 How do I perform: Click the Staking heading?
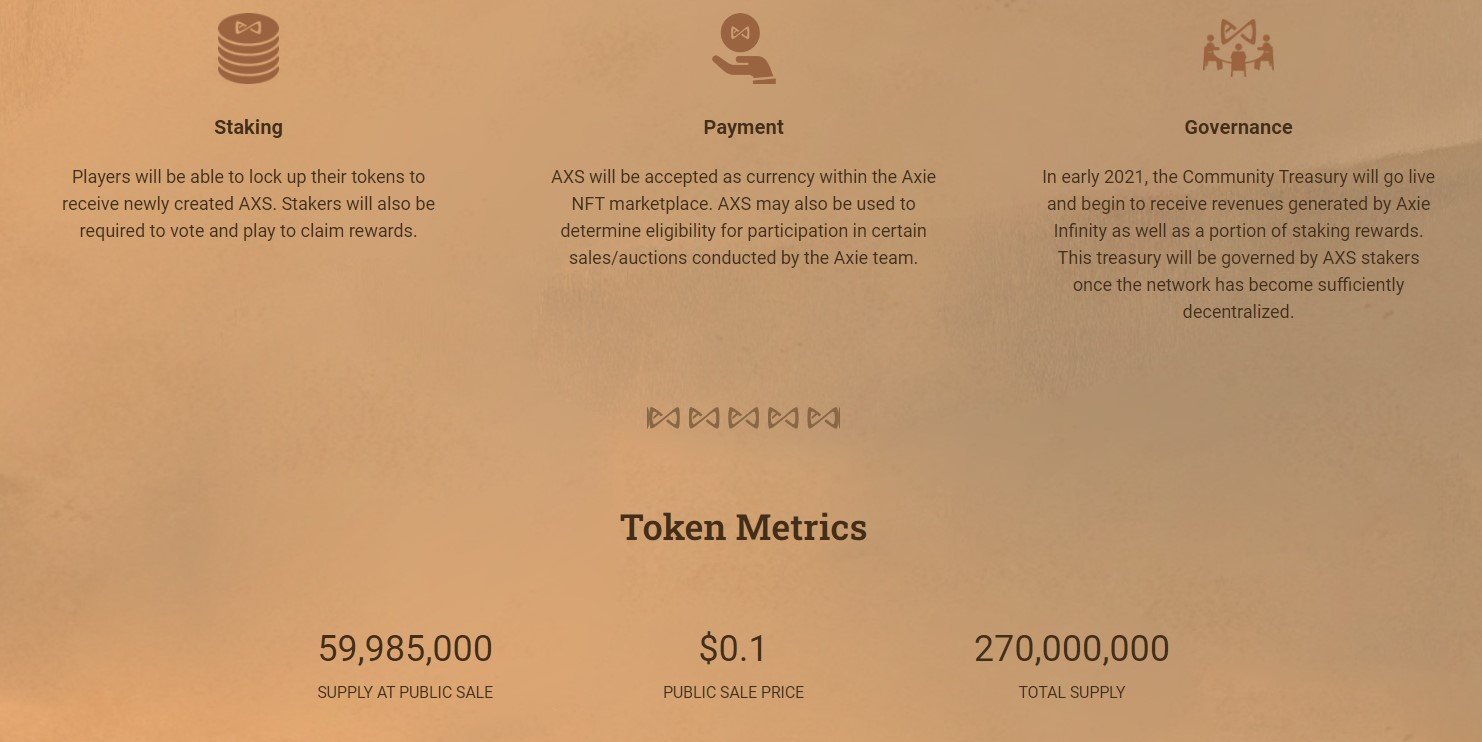coord(248,127)
